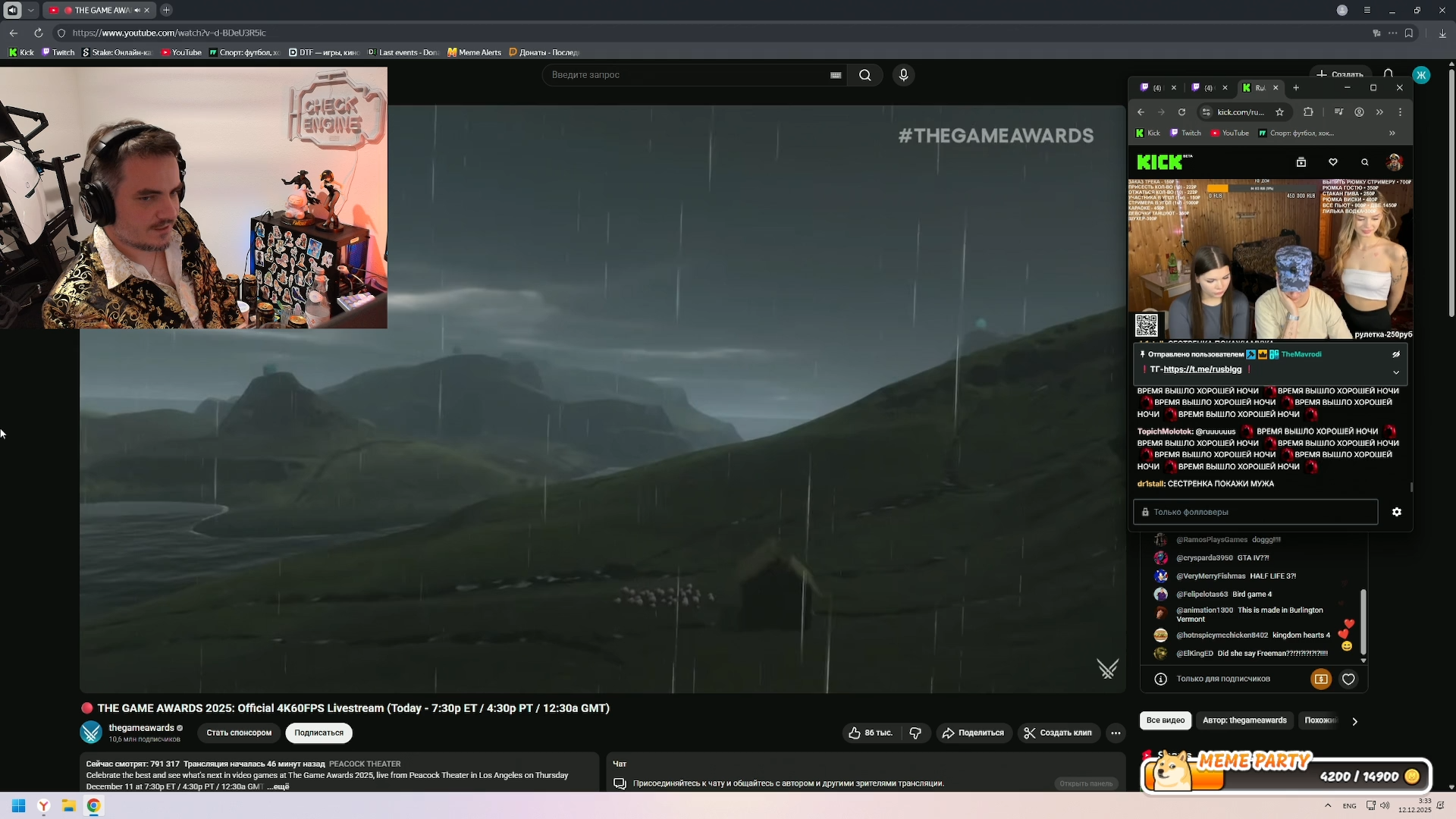Click the heart reaction in YouTube chat
Screen dimensions: 1456x819
click(x=1348, y=679)
